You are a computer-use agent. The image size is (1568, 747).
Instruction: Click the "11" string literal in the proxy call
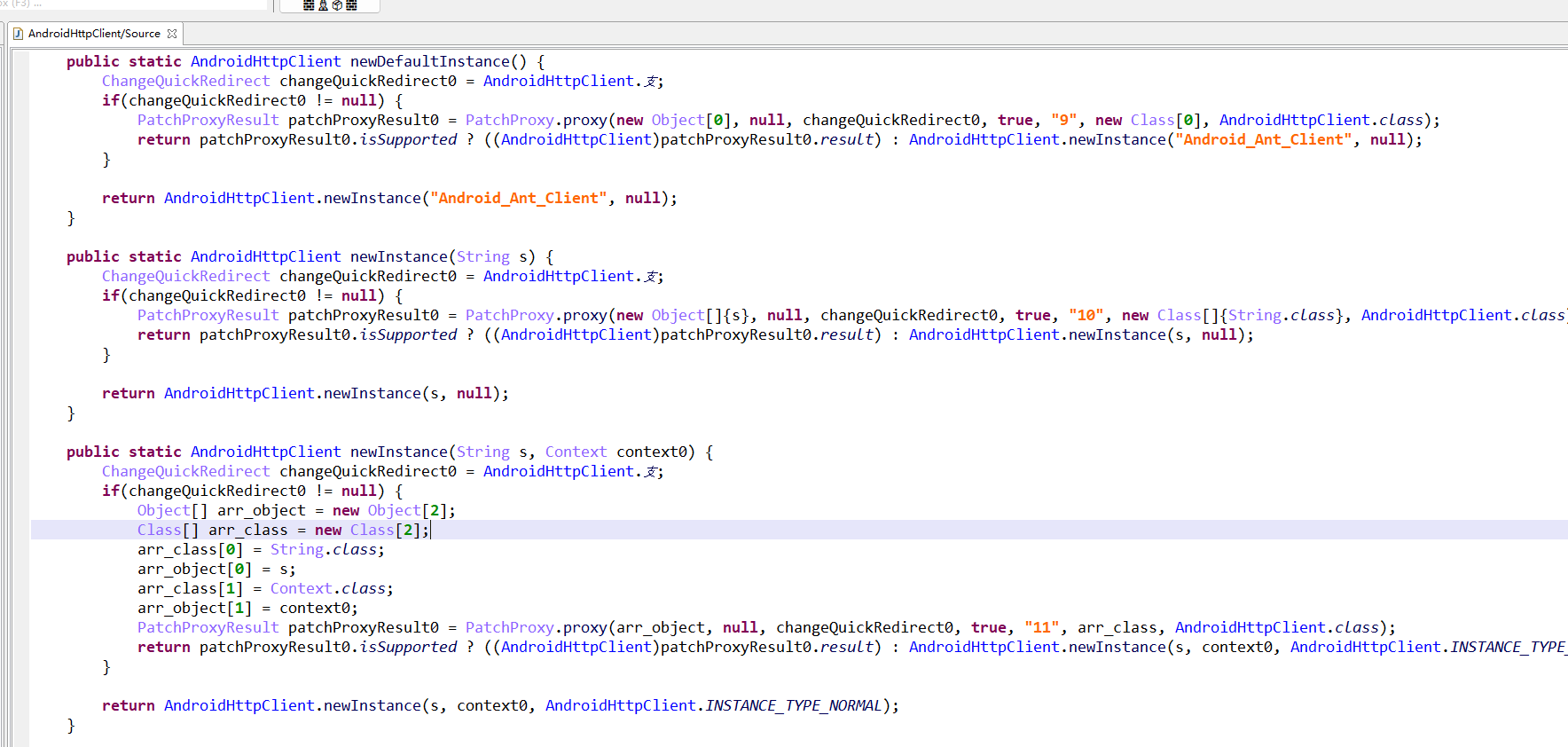[x=1041, y=627]
